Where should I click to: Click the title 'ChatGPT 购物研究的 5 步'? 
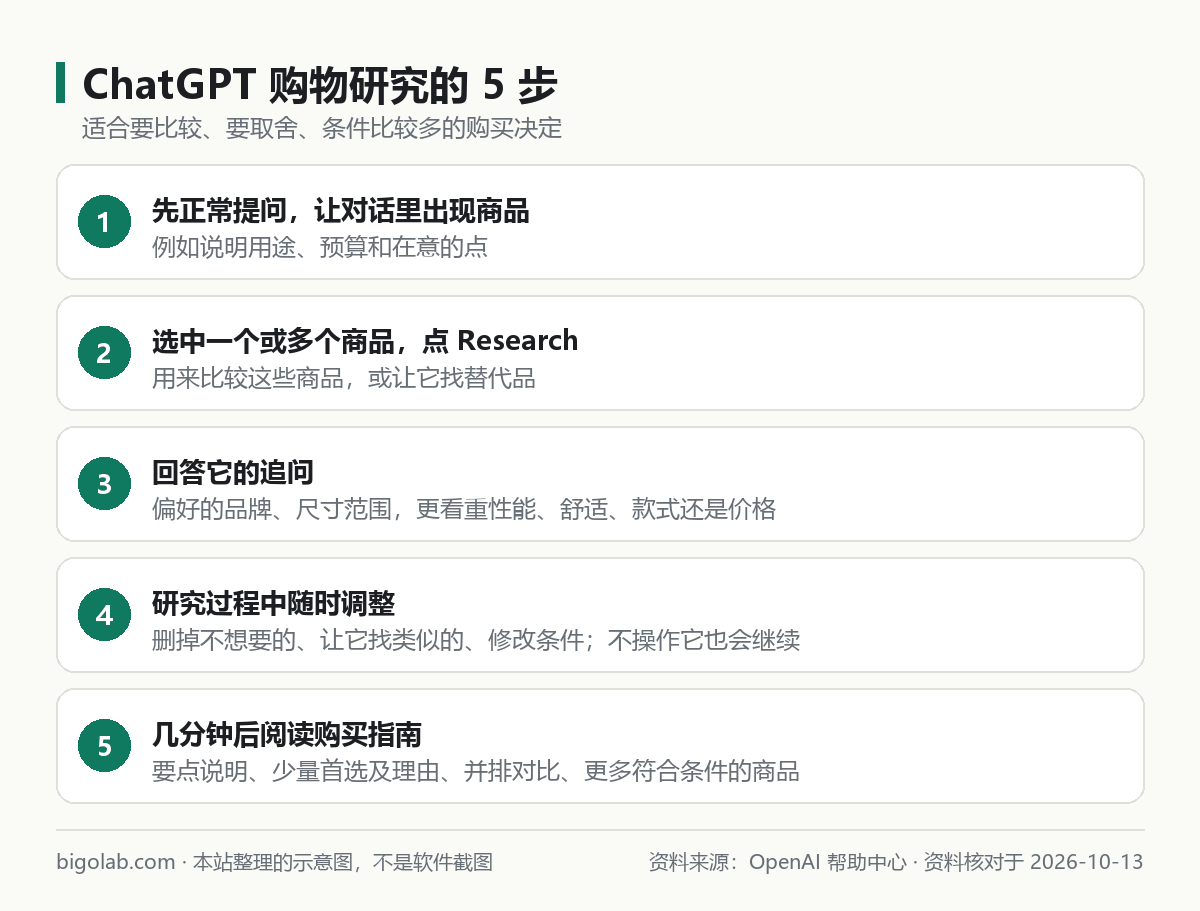[x=319, y=86]
